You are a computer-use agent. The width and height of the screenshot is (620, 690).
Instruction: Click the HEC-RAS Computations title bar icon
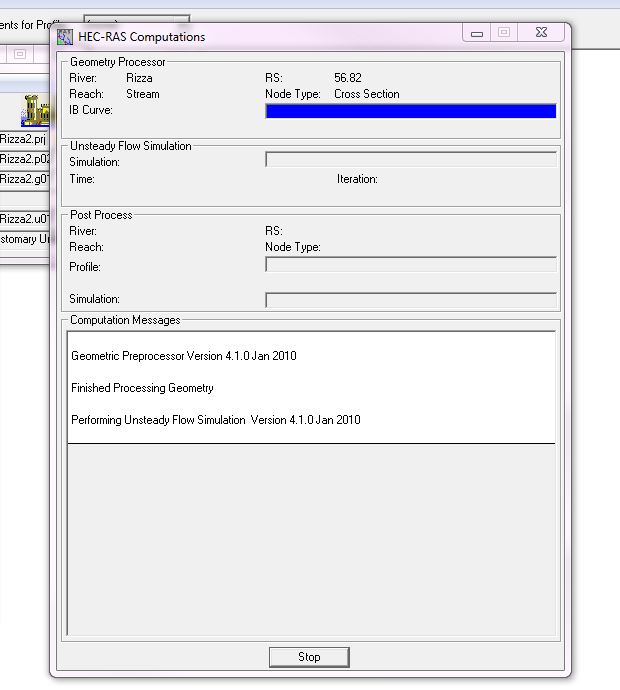[x=66, y=37]
